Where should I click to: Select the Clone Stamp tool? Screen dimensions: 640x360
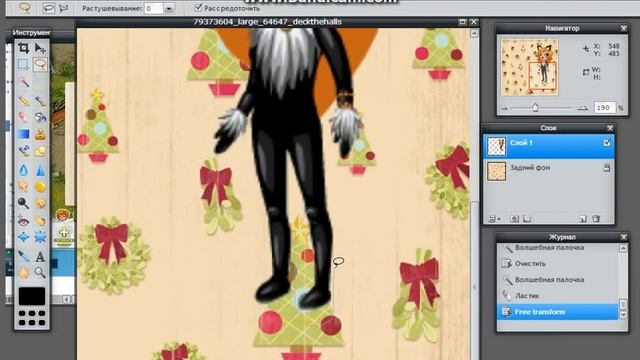(x=40, y=134)
